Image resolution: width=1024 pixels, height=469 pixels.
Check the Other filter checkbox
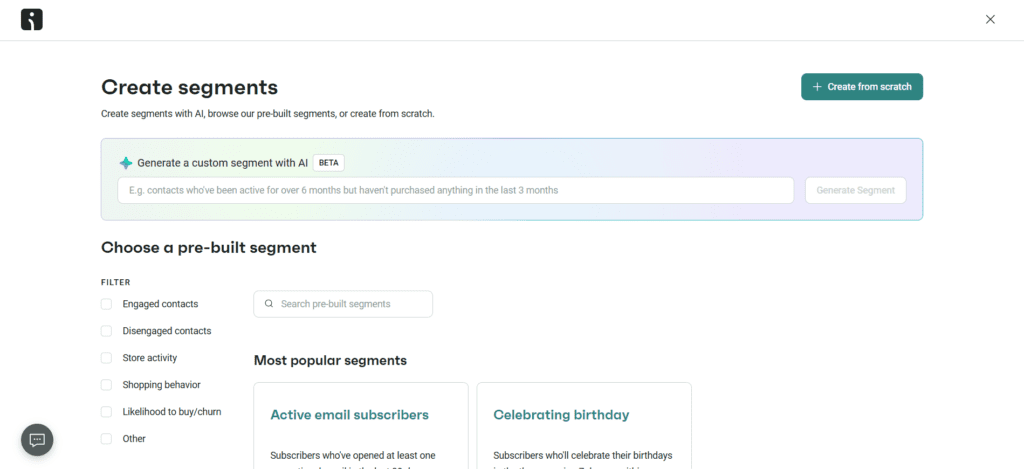(x=106, y=439)
